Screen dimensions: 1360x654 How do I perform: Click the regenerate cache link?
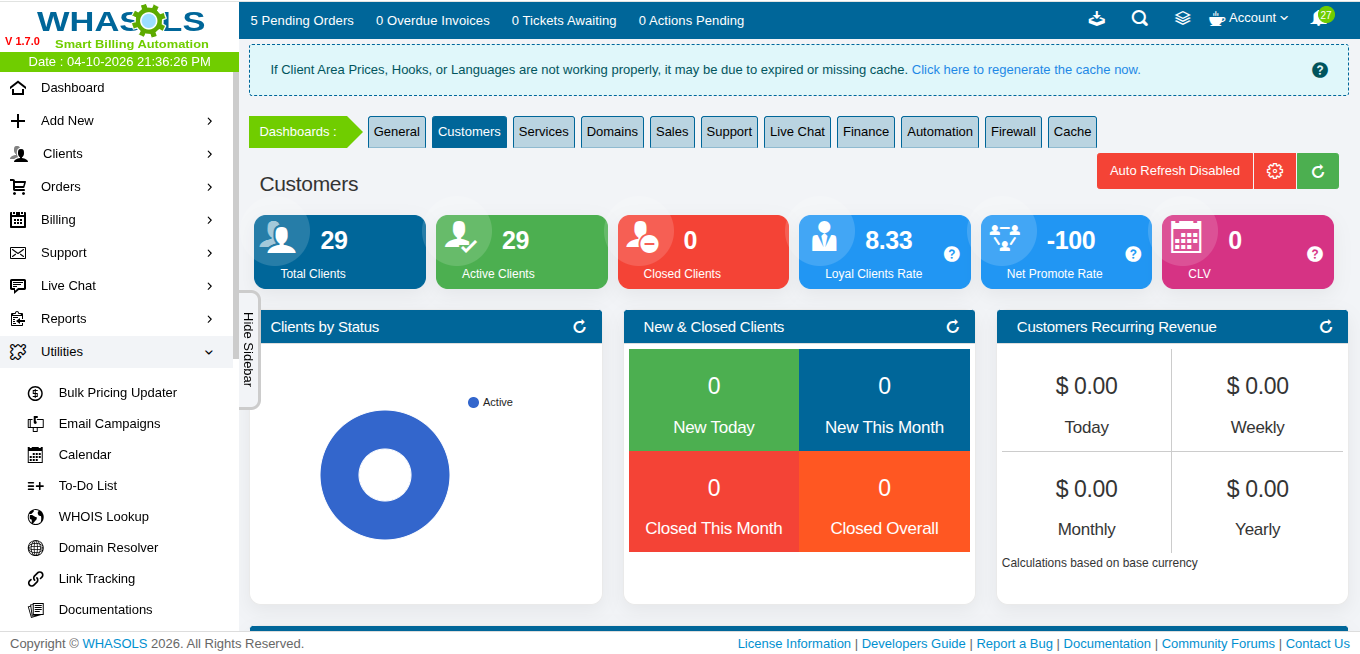(x=1025, y=70)
